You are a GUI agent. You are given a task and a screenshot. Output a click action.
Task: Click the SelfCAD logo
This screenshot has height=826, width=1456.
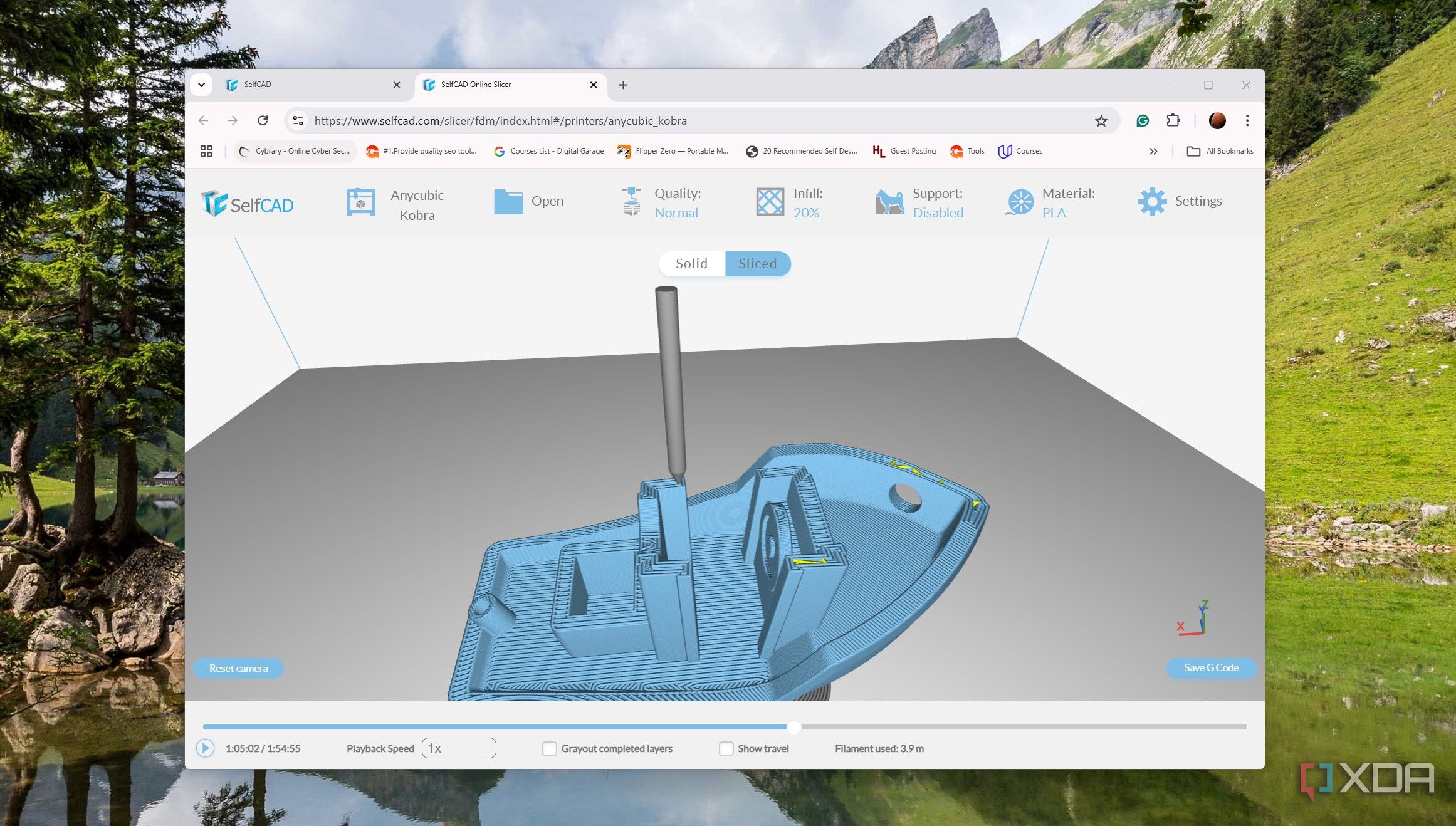248,204
